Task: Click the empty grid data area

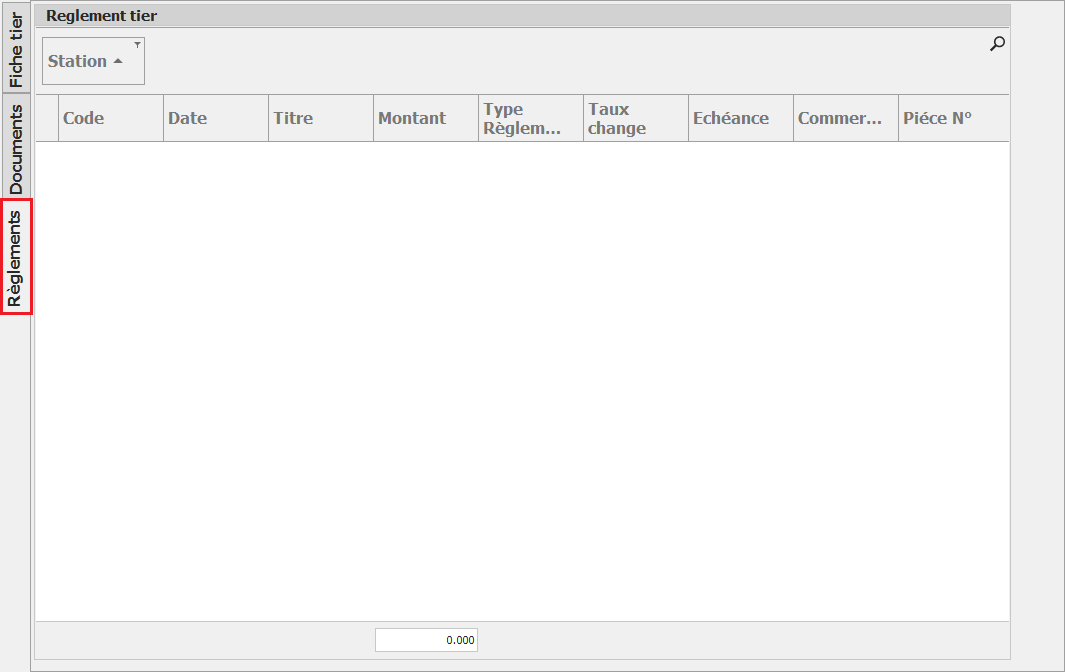Action: pos(520,380)
